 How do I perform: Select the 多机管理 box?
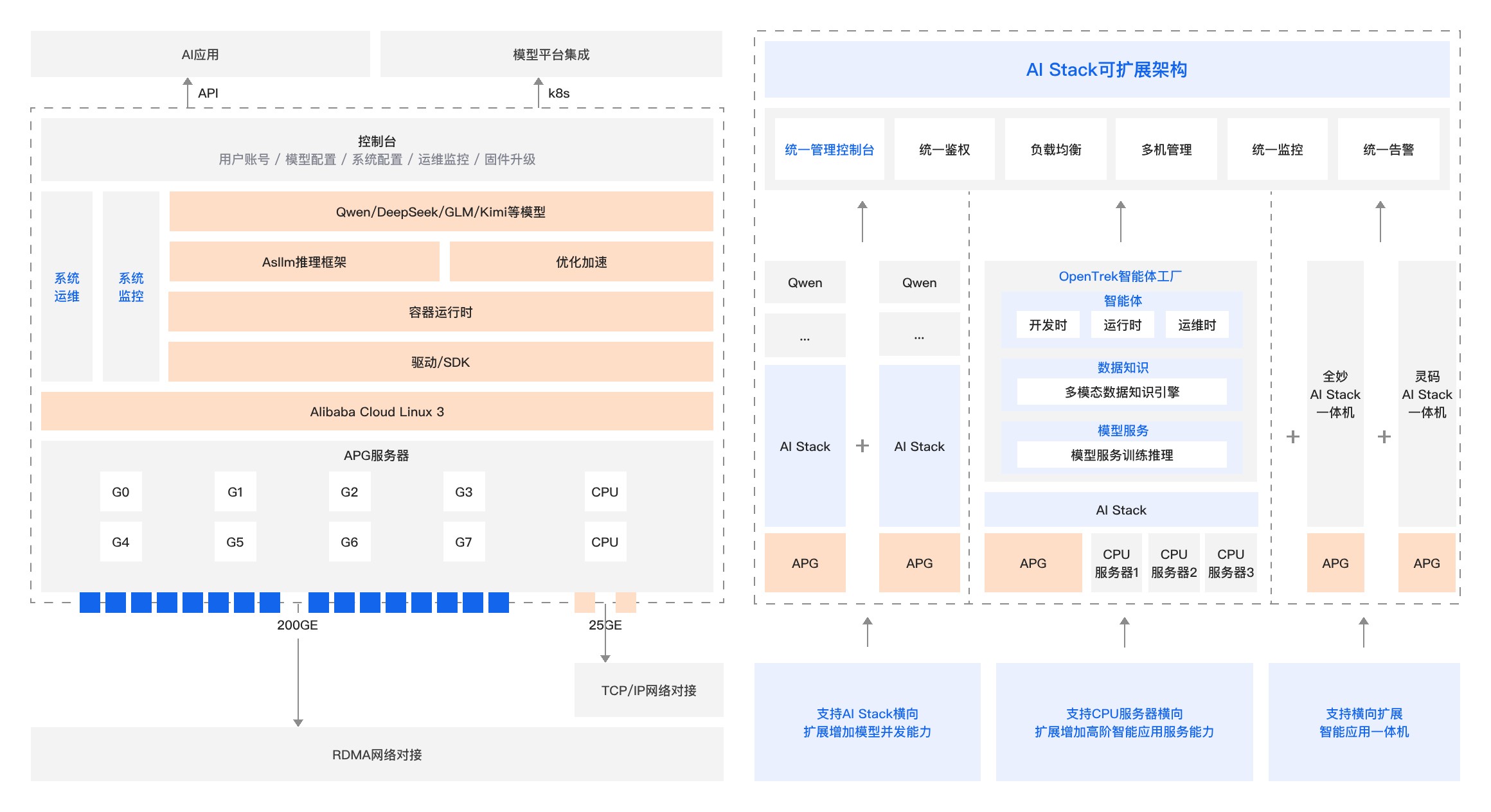pyautogui.click(x=1166, y=149)
